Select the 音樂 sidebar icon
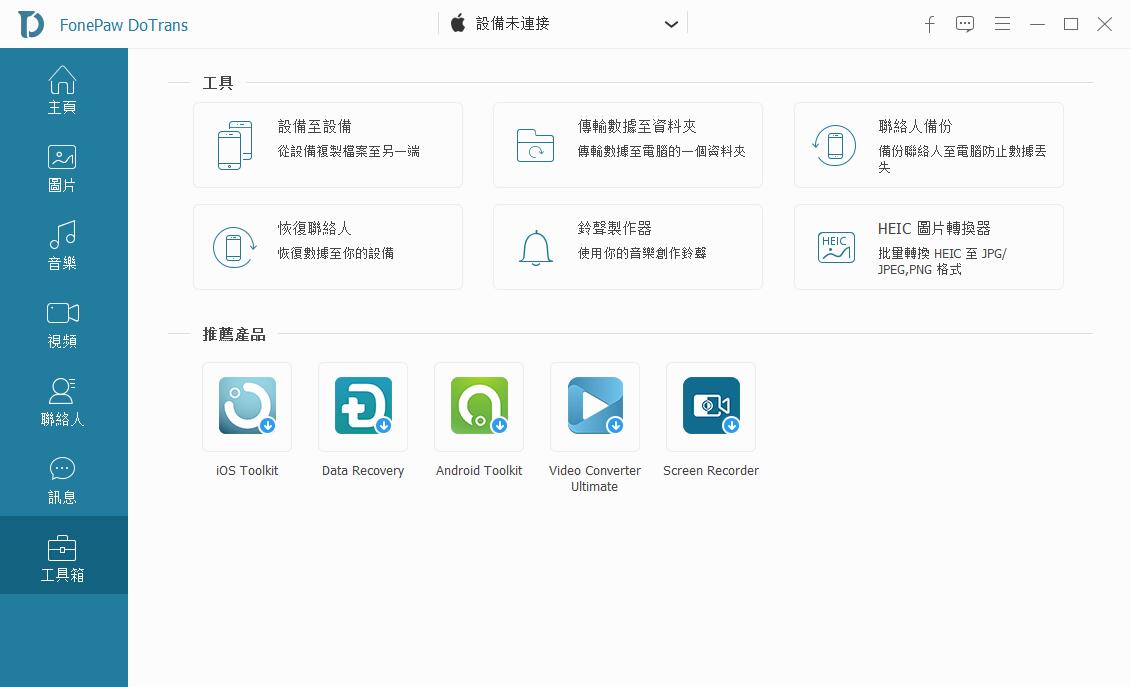 click(x=62, y=246)
